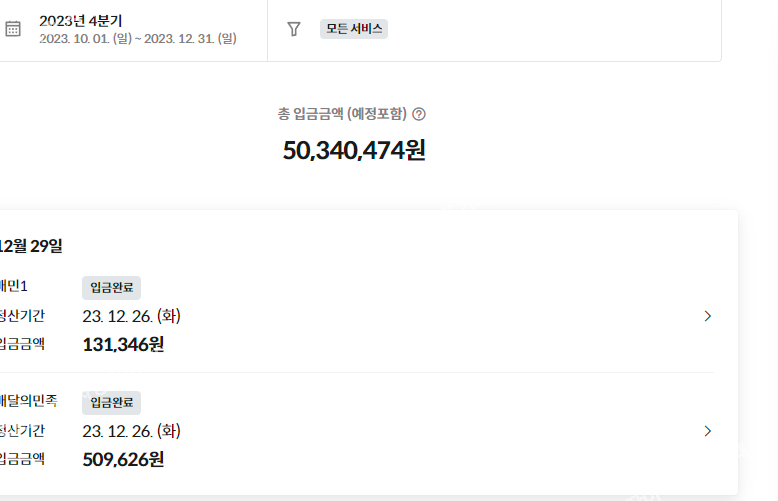Image resolution: width=778 pixels, height=501 pixels.
Task: Expand the 배민1 131,346원 deposit details chevron
Action: point(708,316)
